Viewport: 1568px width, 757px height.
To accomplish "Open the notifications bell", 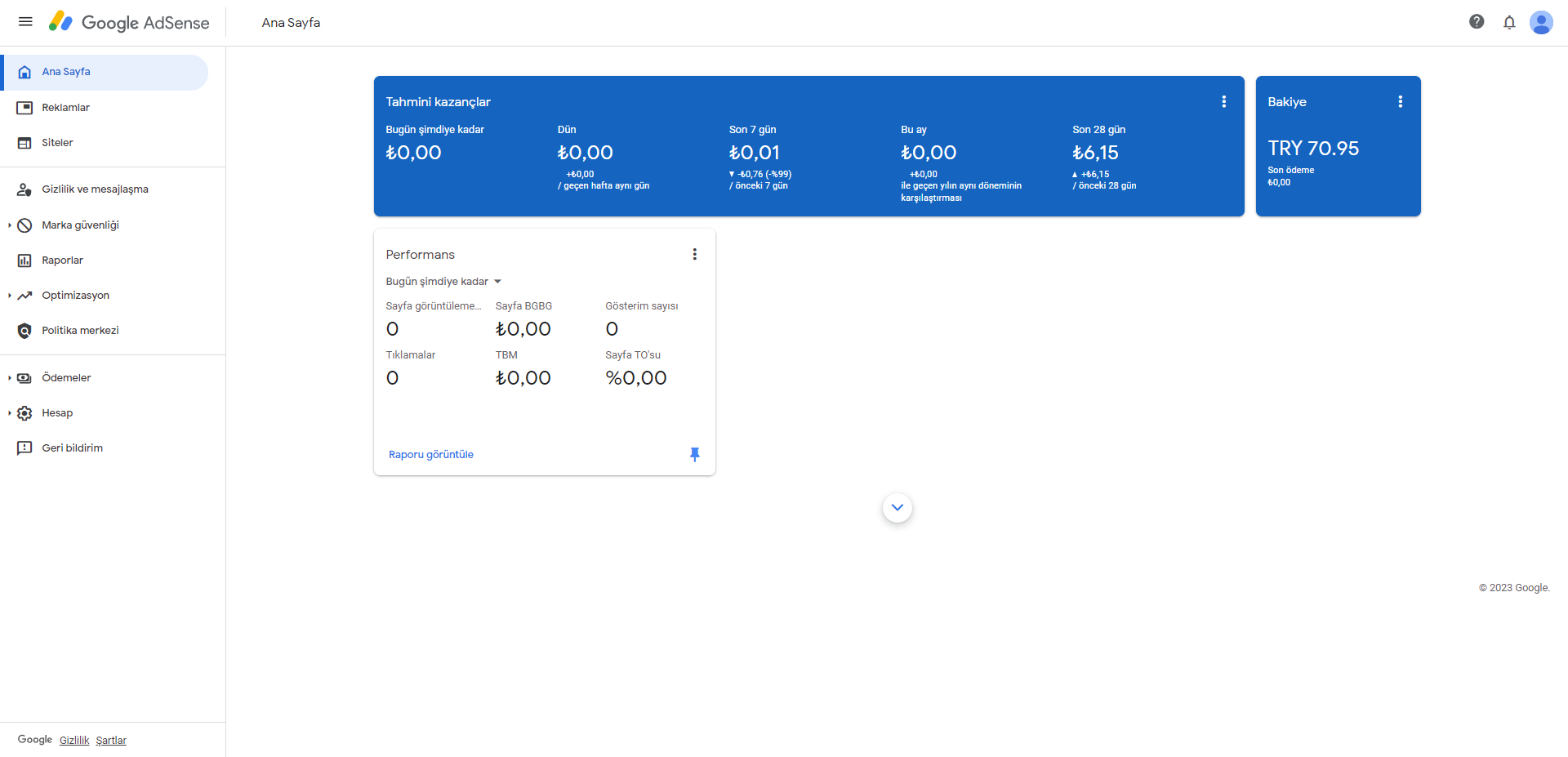I will (x=1509, y=22).
